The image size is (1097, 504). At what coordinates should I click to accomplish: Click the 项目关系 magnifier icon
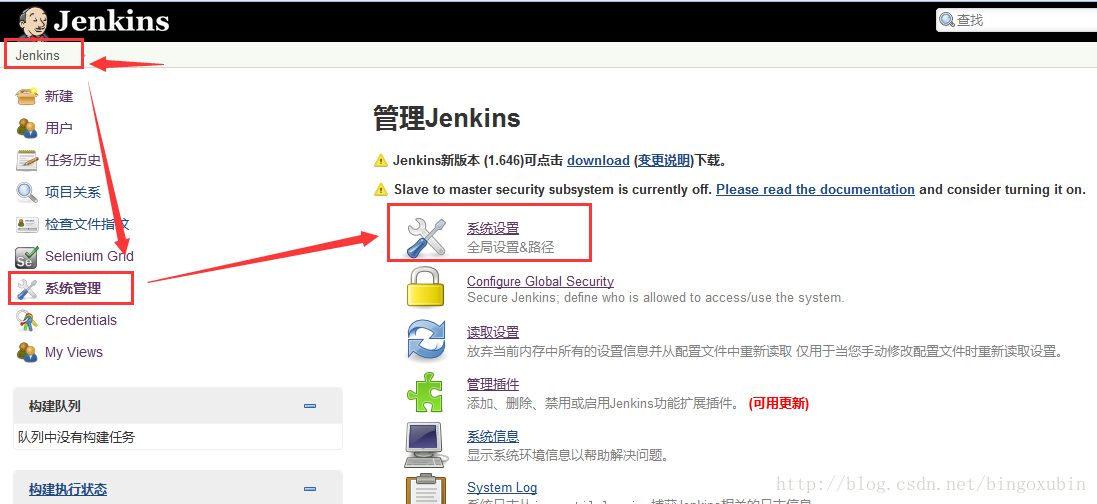pyautogui.click(x=27, y=192)
